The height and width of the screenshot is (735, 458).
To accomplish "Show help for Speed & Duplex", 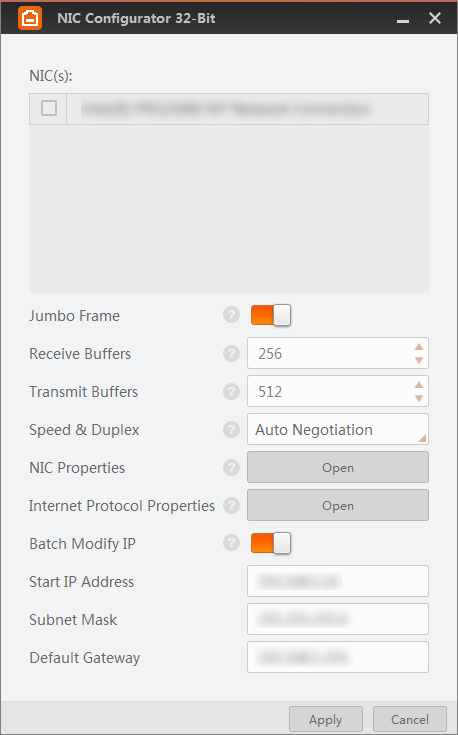I will (x=231, y=429).
